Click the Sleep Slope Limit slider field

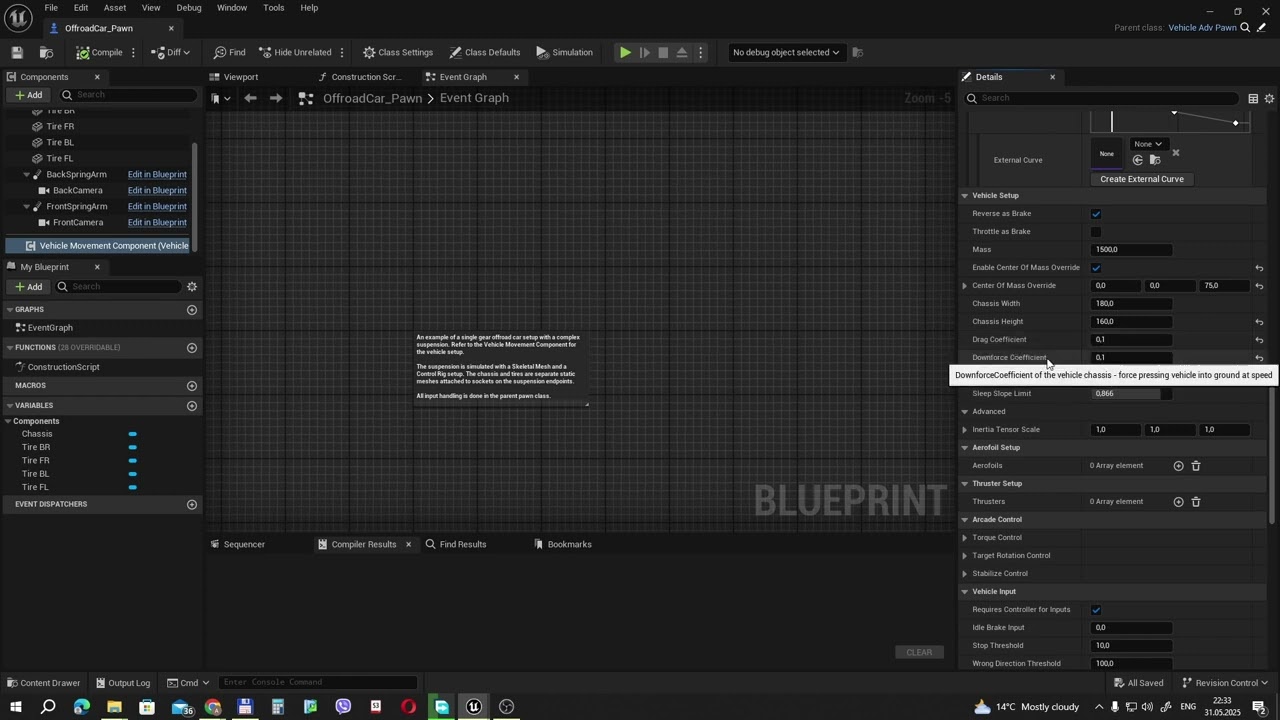1131,394
